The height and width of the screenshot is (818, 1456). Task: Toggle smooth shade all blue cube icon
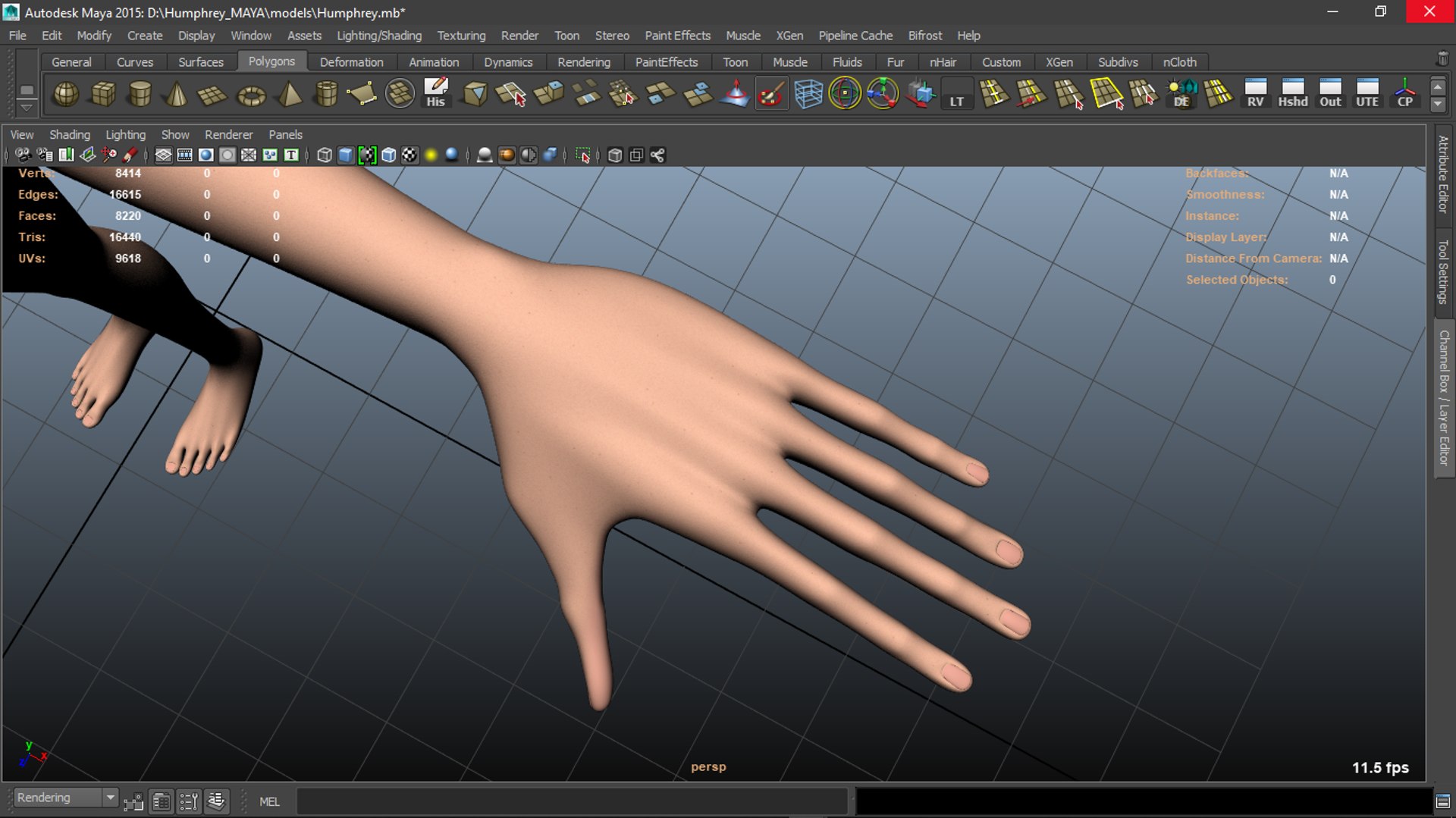(x=346, y=155)
